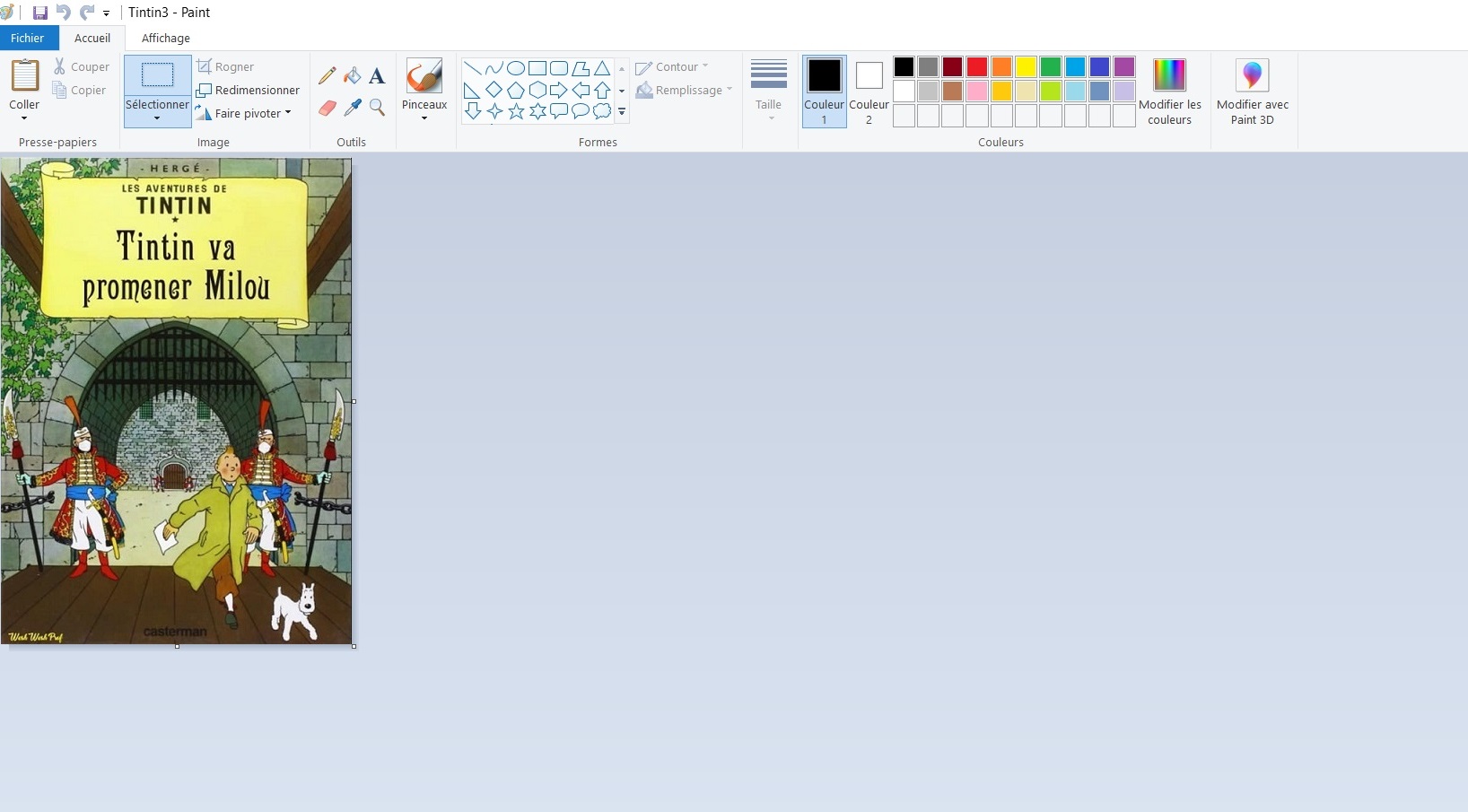Pick the brown color swatch
Viewport: 1468px width, 812px height.
(953, 91)
